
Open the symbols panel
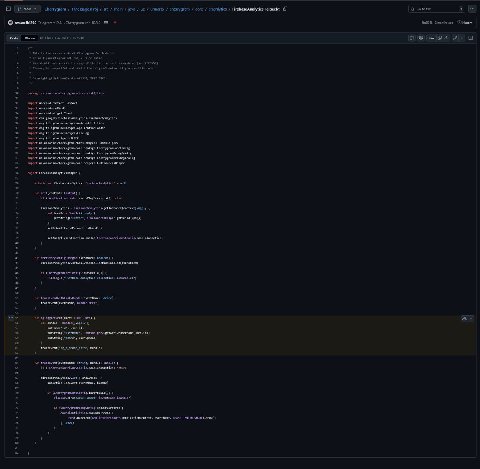pyautogui.click(x=471, y=38)
